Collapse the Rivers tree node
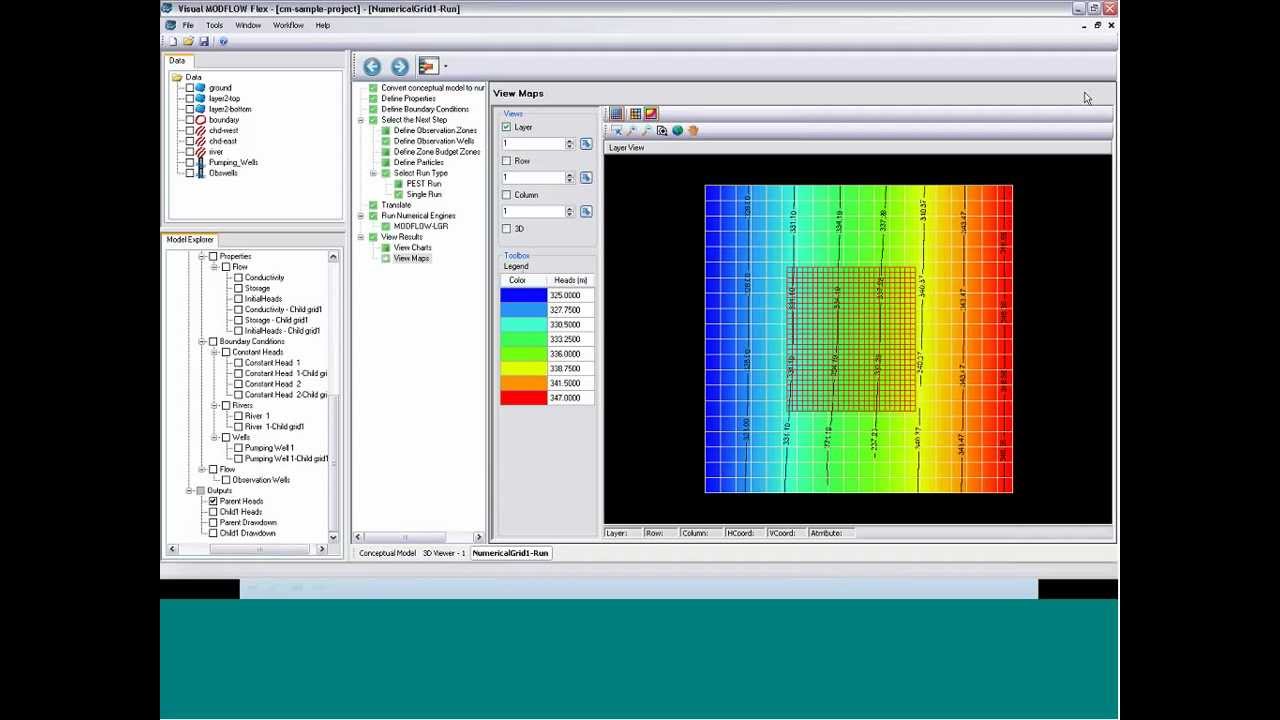This screenshot has height=720, width=1280. tap(214, 406)
